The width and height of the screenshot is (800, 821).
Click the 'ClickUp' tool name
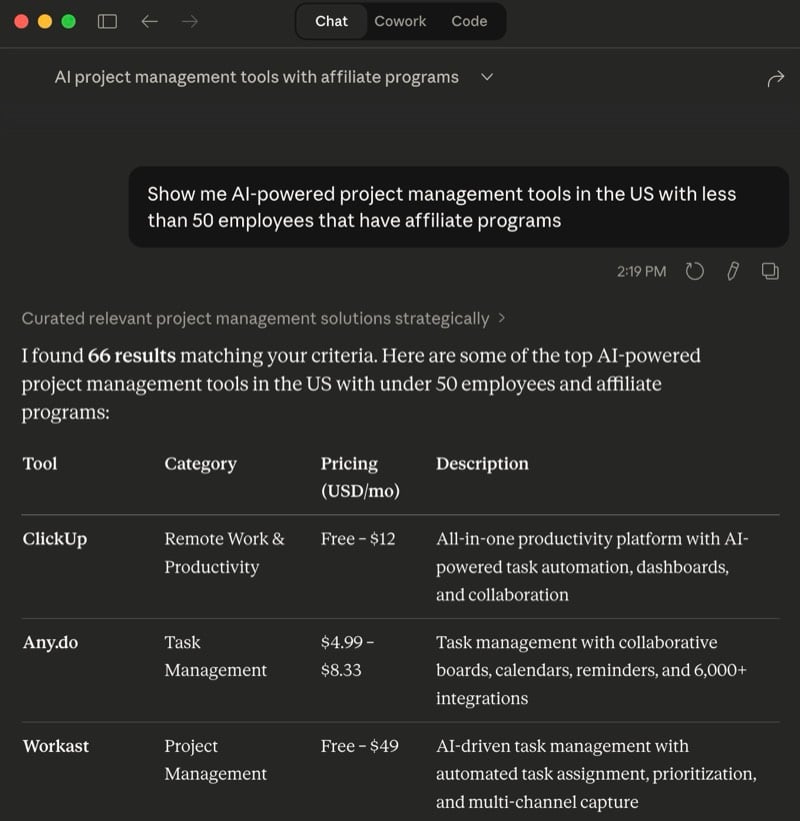pyautogui.click(x=55, y=539)
